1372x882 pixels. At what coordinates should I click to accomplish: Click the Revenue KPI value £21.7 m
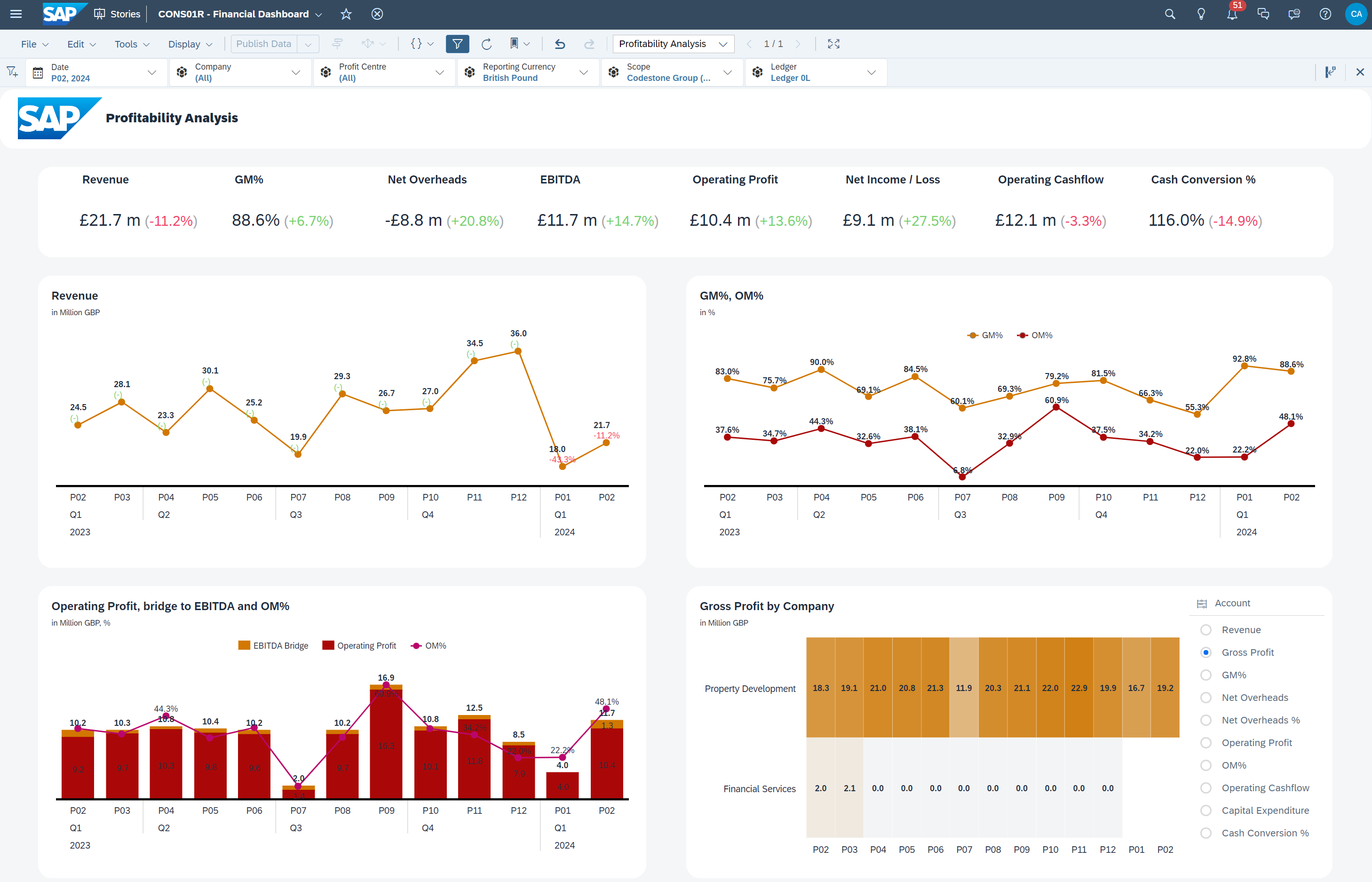(110, 221)
